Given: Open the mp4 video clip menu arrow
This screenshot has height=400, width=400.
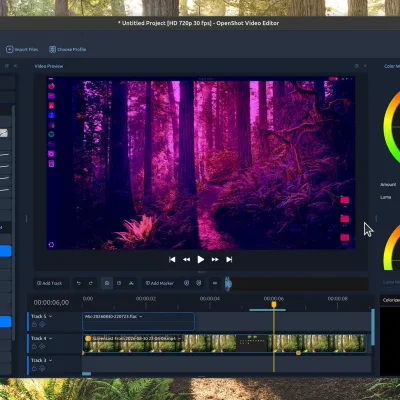Looking at the screenshot, I should [180, 338].
